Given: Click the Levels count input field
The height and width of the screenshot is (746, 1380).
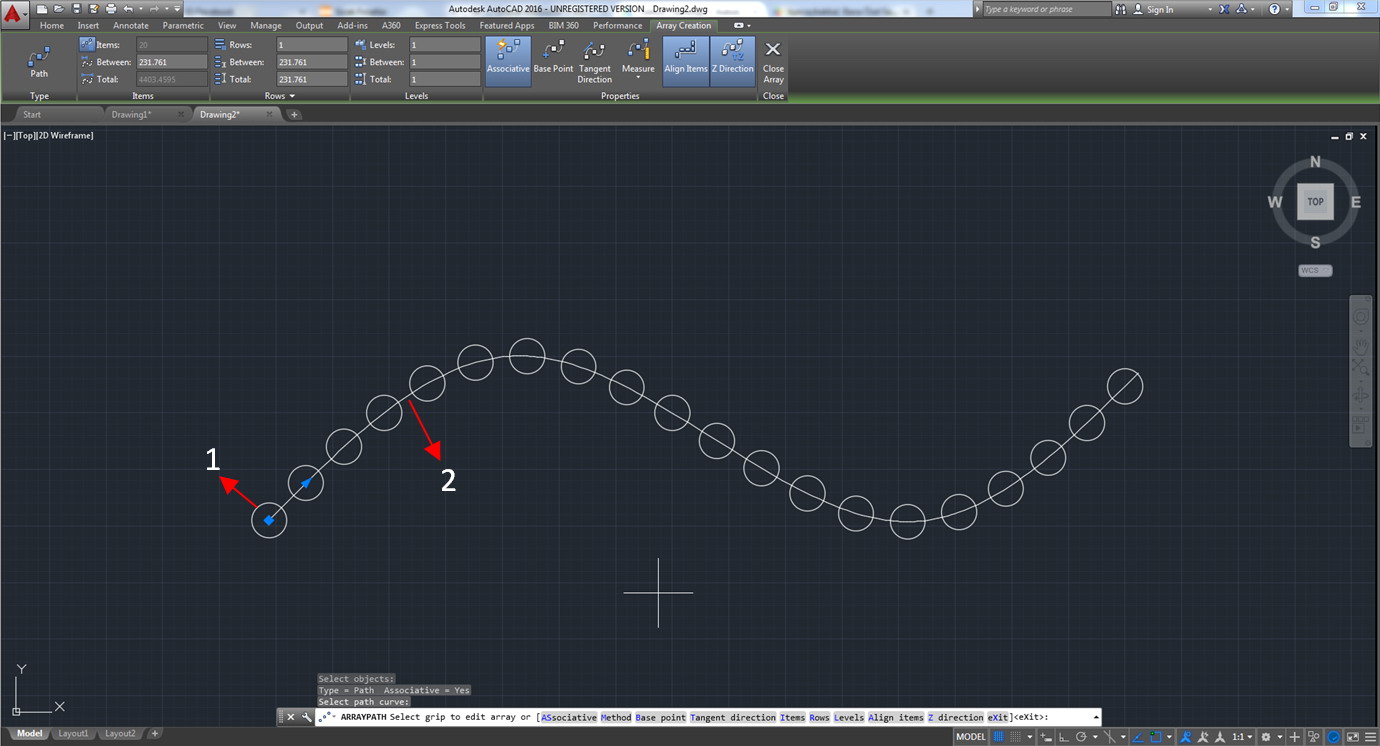Looking at the screenshot, I should point(445,45).
